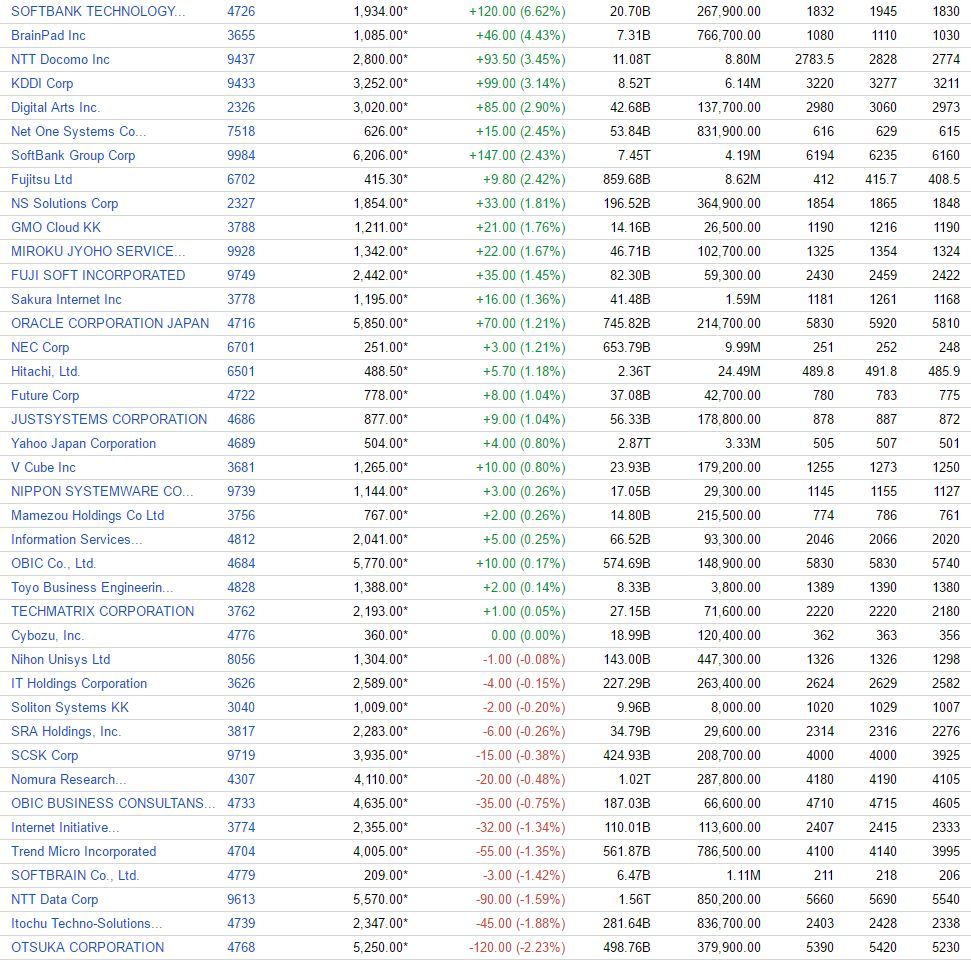Open ticker code 6702
Screen dimensions: 971x963
pos(241,180)
